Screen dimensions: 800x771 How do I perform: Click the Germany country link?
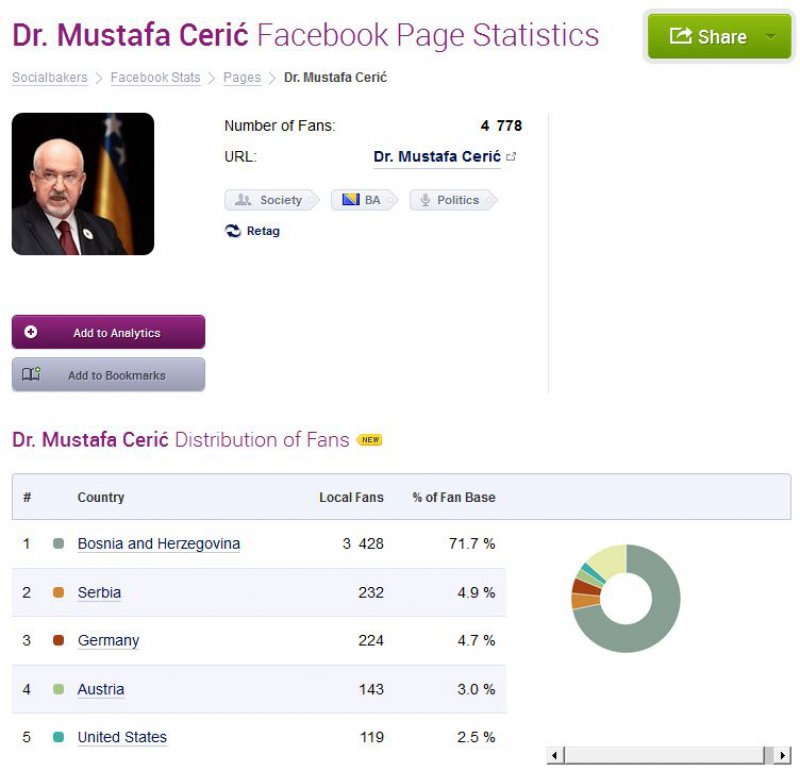point(107,640)
